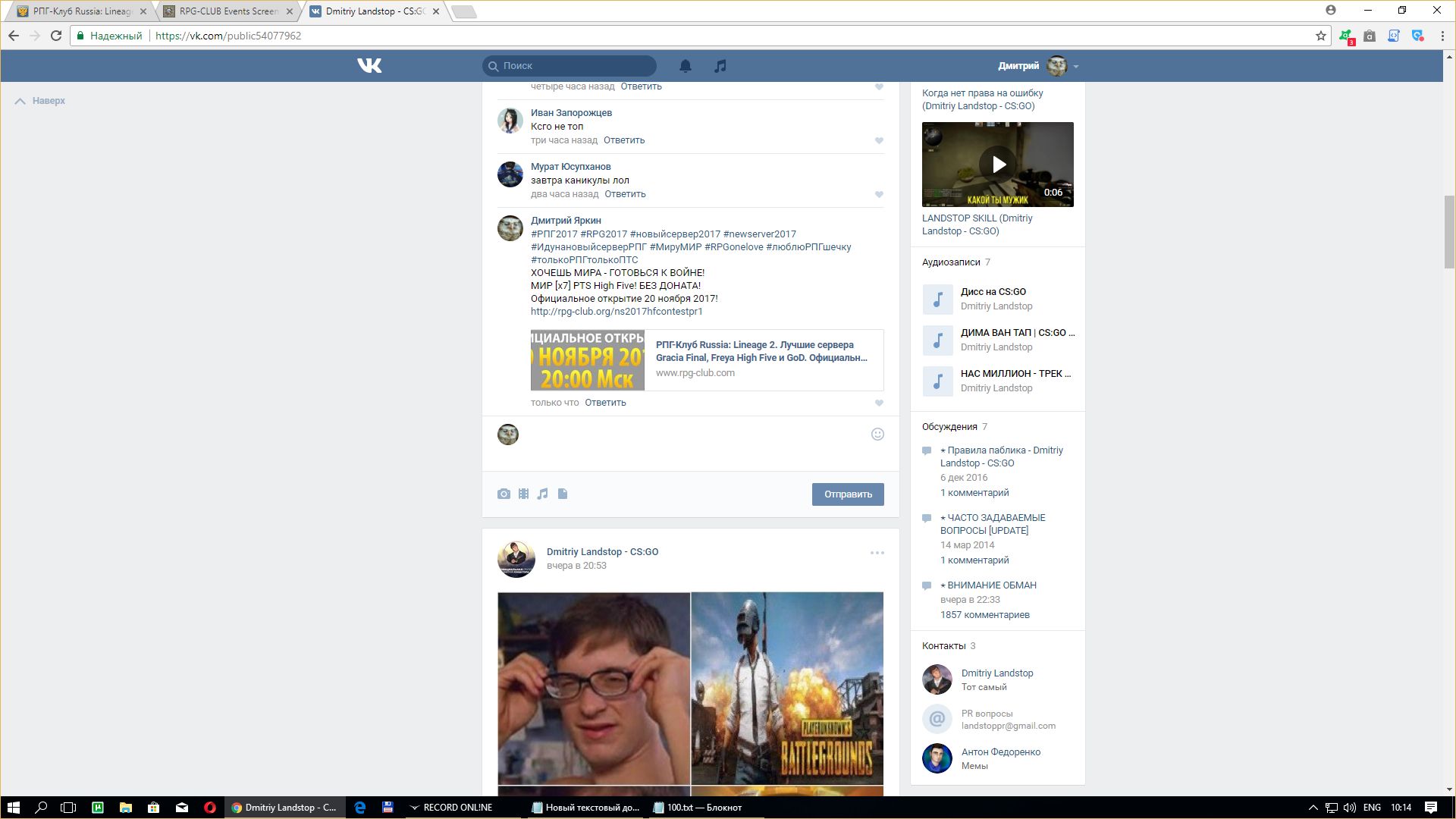Open File Explorer from taskbar
Image resolution: width=1456 pixels, height=819 pixels.
tap(126, 808)
